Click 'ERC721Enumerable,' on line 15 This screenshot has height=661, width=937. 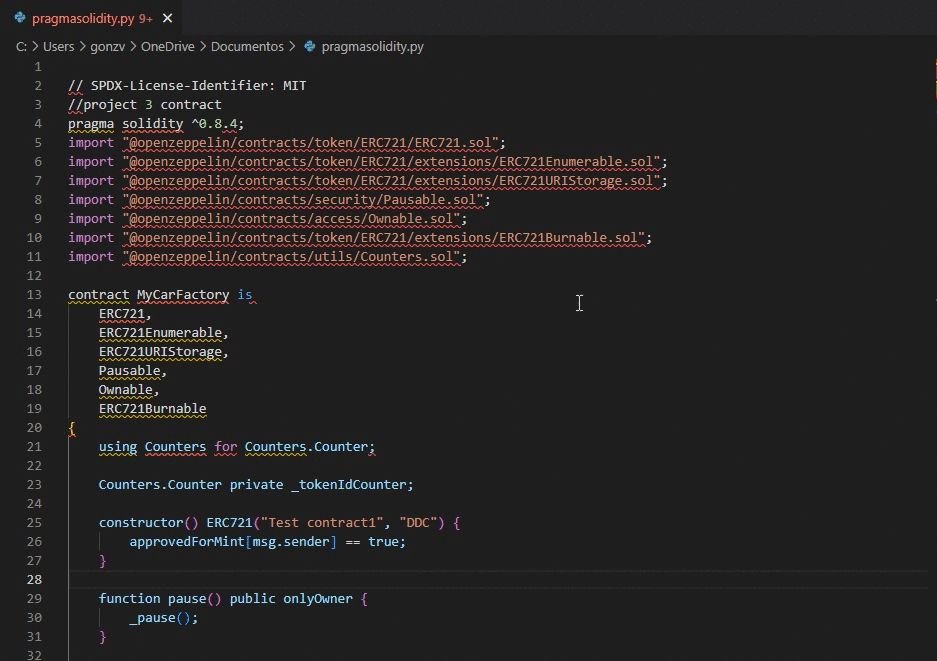point(164,333)
